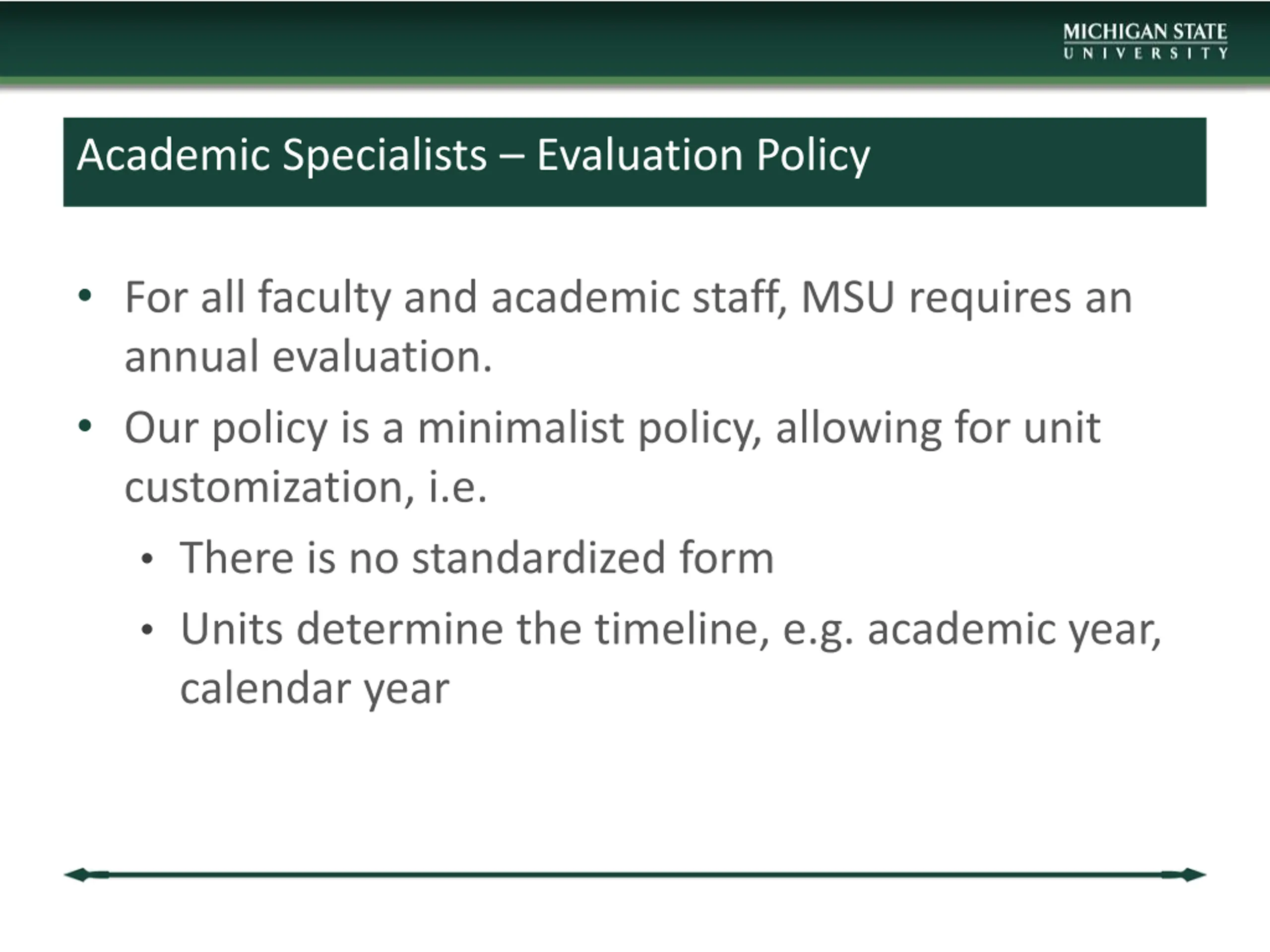This screenshot has width=1270, height=952.
Task: Click the "customization, i.e." text
Action: (306, 487)
